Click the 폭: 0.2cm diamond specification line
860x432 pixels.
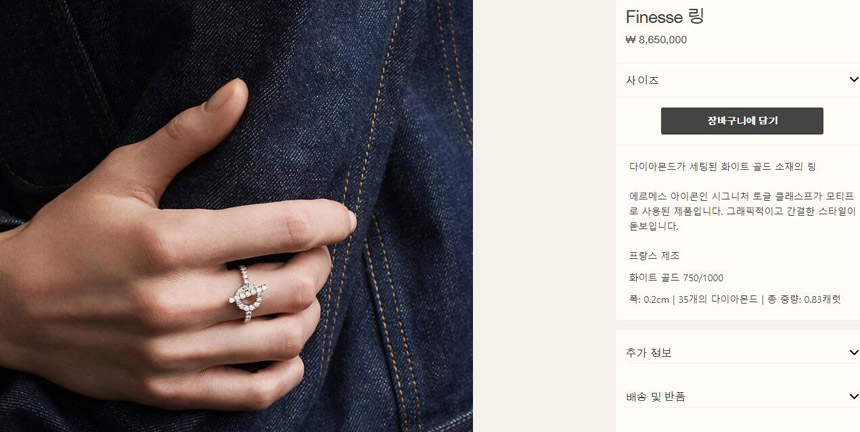click(x=735, y=300)
